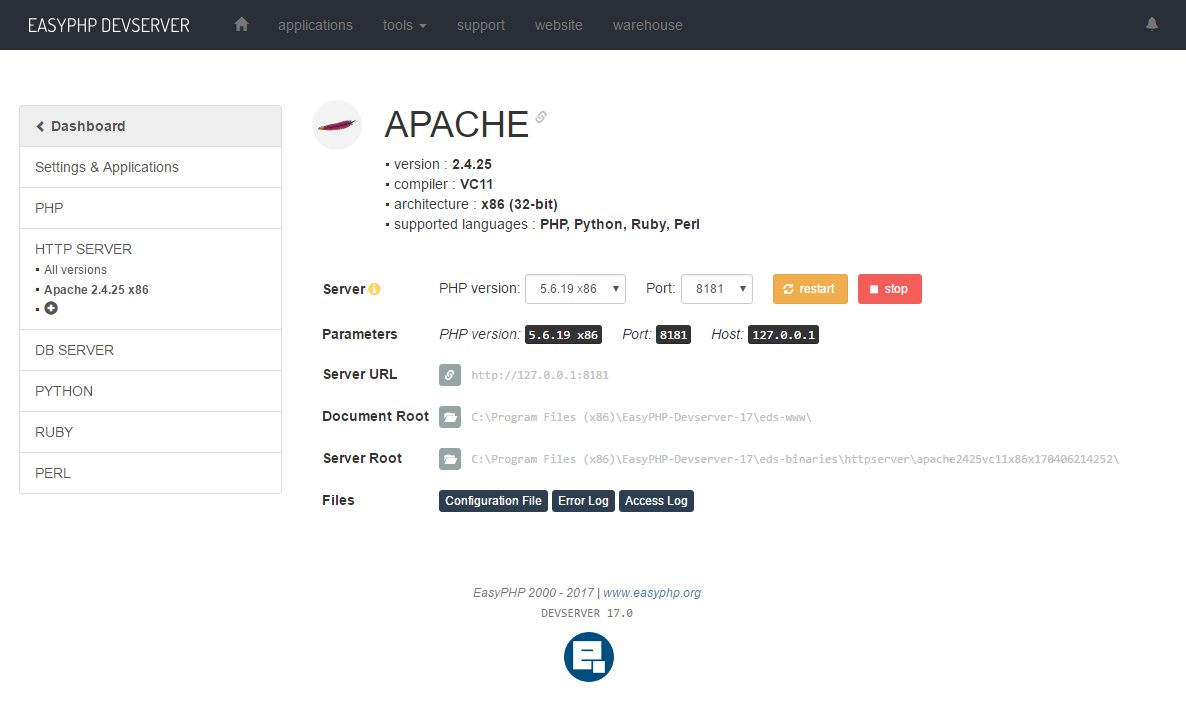Open the Error Log file
The image size is (1186, 707).
(583, 500)
